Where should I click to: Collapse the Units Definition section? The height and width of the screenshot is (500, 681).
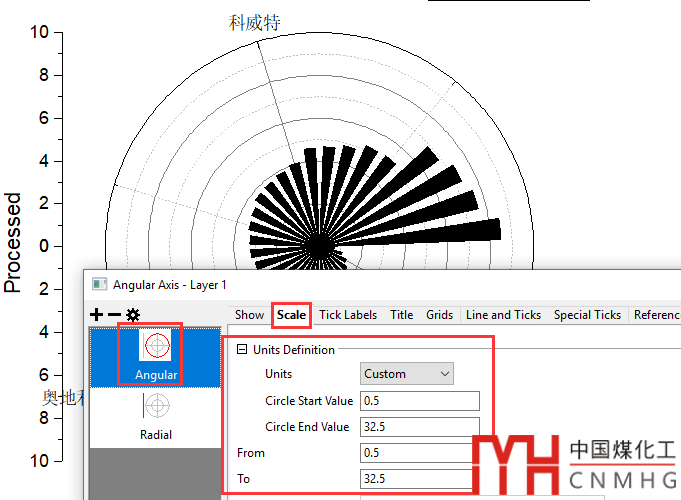point(241,350)
